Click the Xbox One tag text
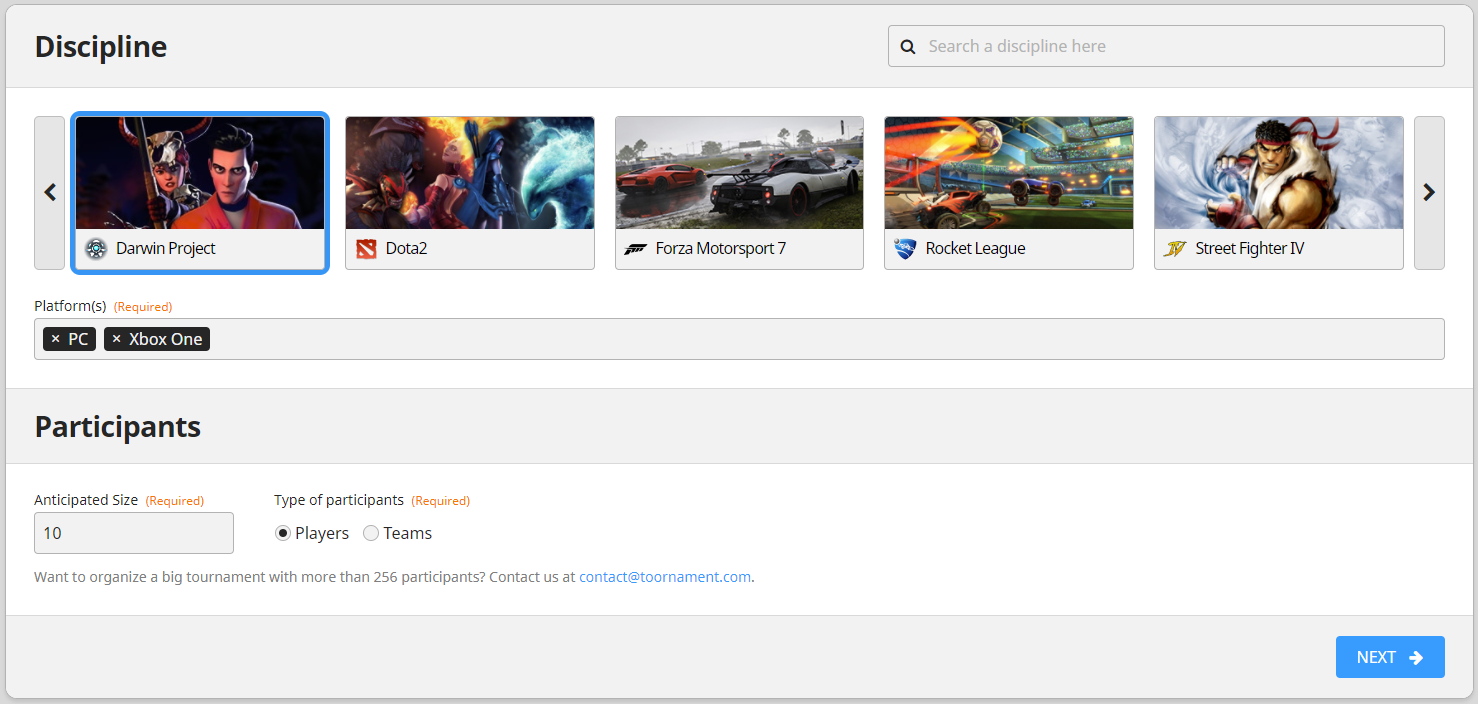The width and height of the screenshot is (1478, 704). point(166,339)
